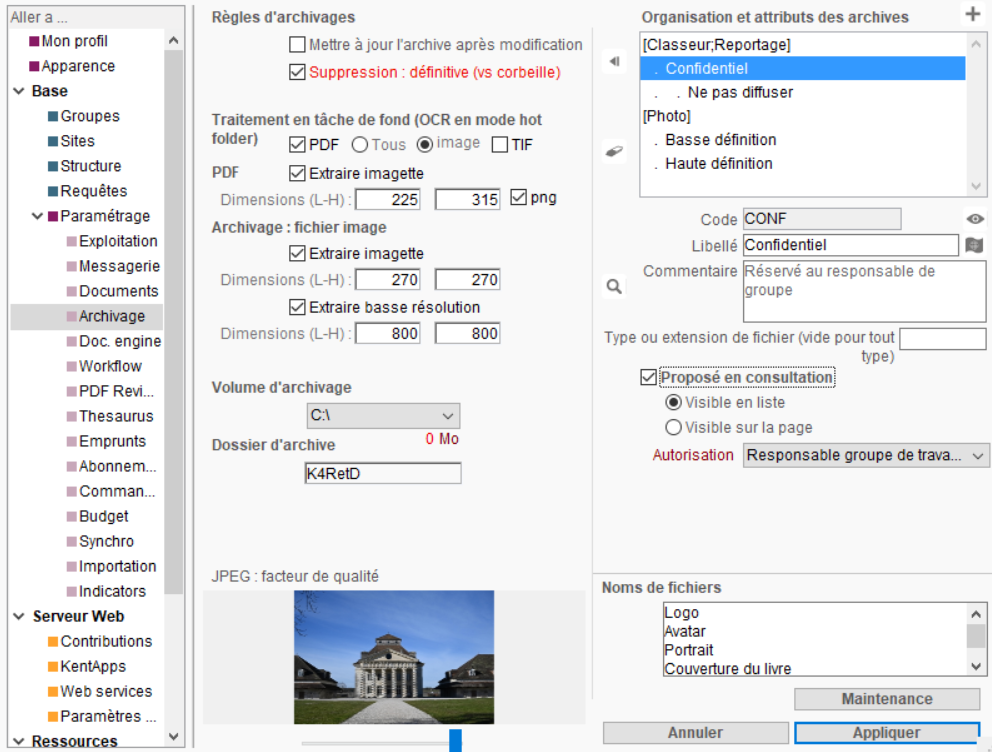This screenshot has width=992, height=752.
Task: Select Visible en liste option
Action: click(x=673, y=403)
